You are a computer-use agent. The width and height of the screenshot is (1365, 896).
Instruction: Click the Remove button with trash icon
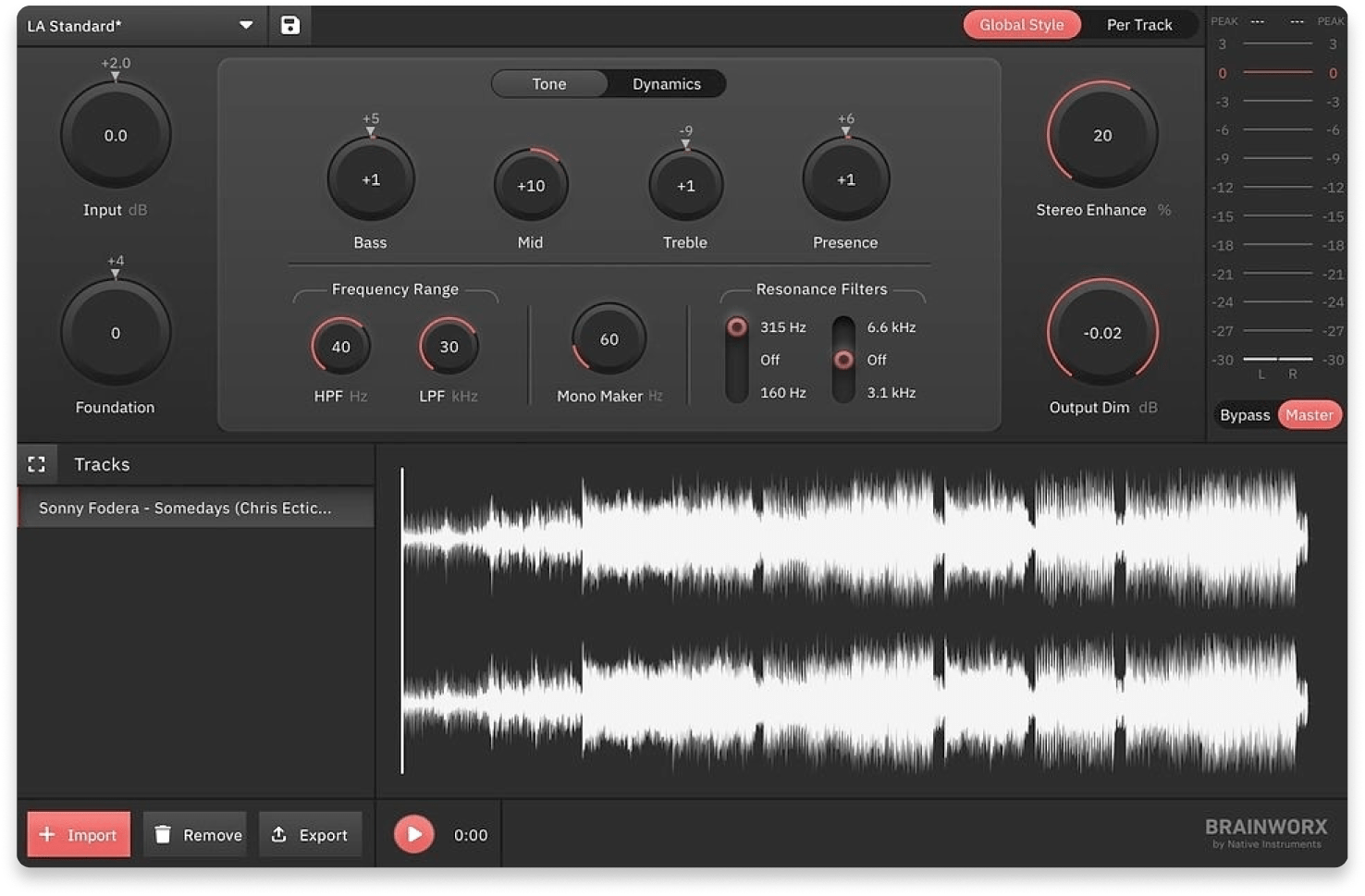196,835
